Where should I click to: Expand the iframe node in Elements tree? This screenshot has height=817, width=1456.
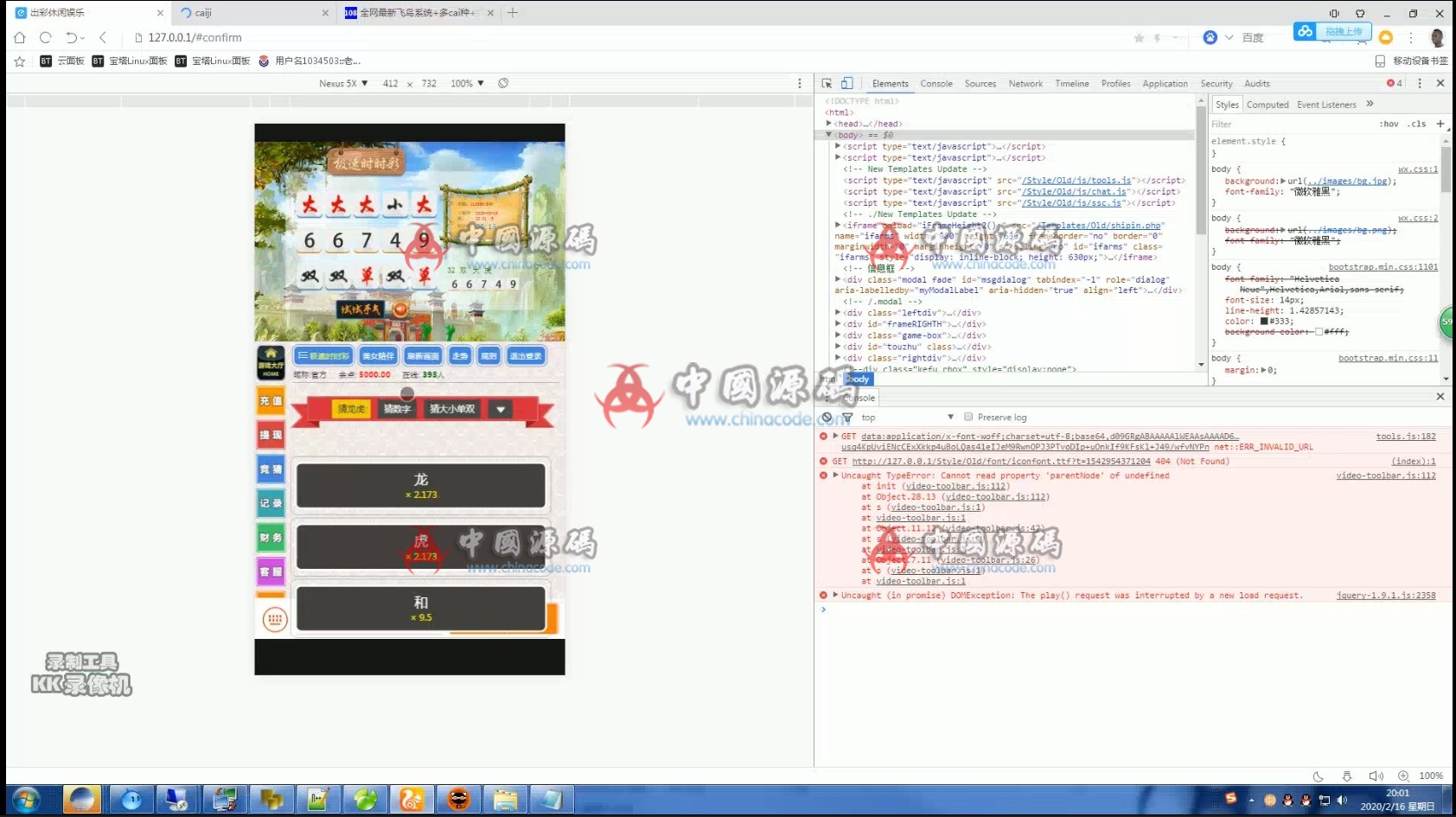click(838, 225)
